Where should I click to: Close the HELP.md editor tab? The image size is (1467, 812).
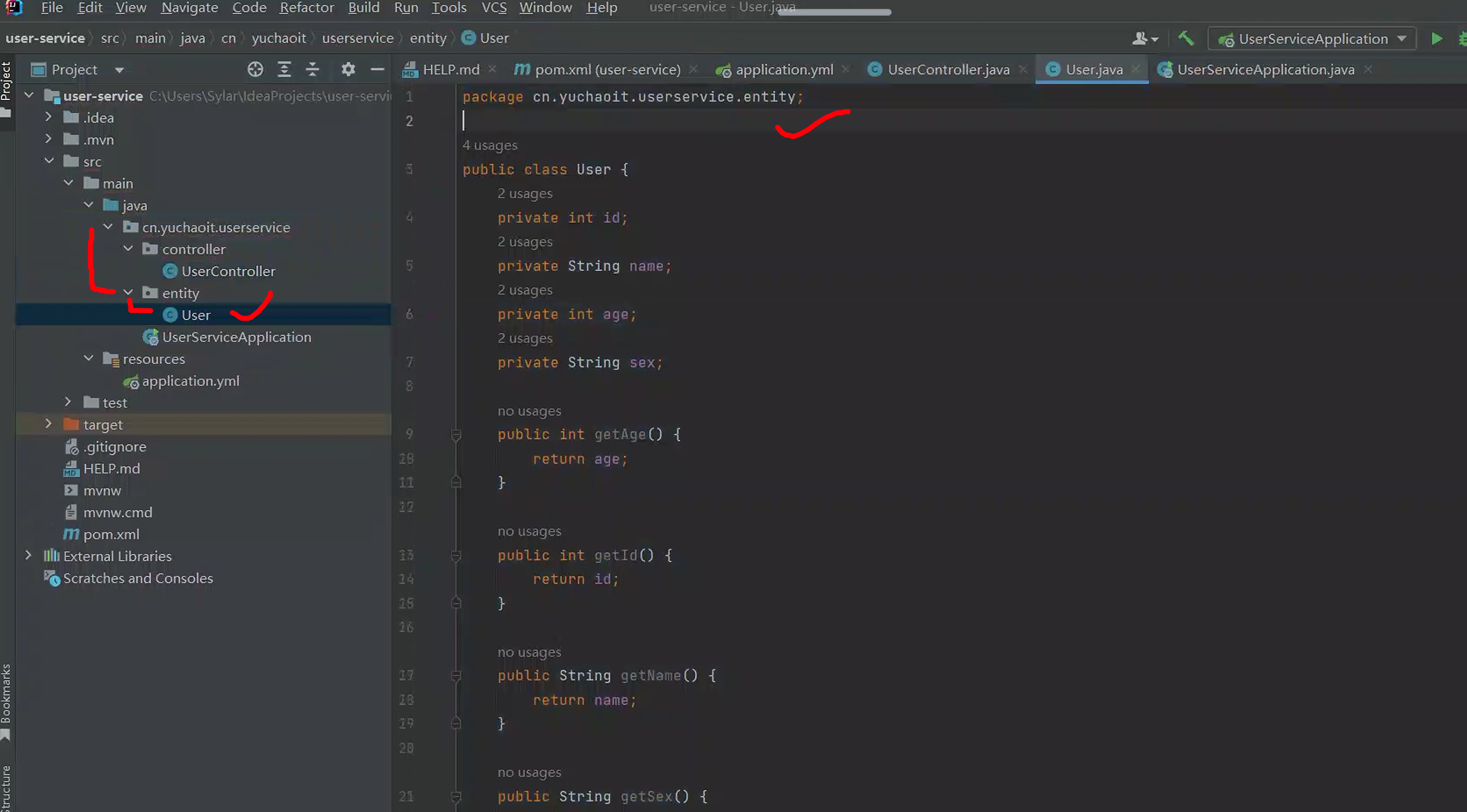click(x=493, y=69)
